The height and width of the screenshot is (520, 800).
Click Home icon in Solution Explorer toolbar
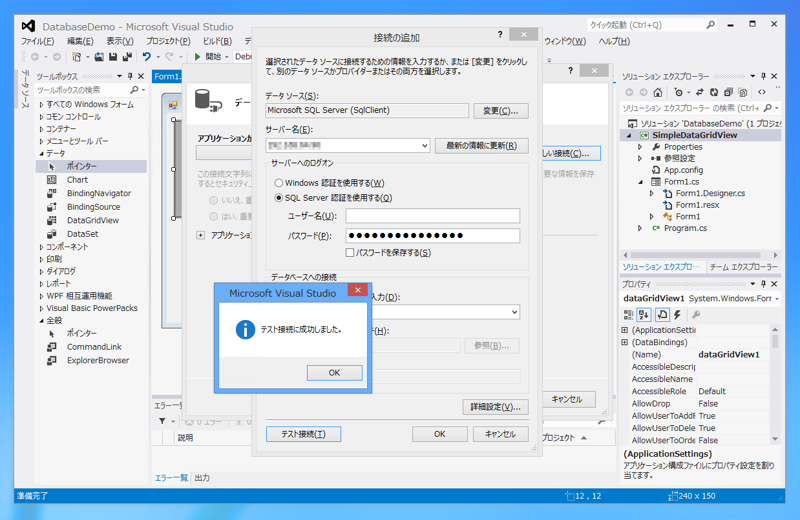(x=658, y=92)
